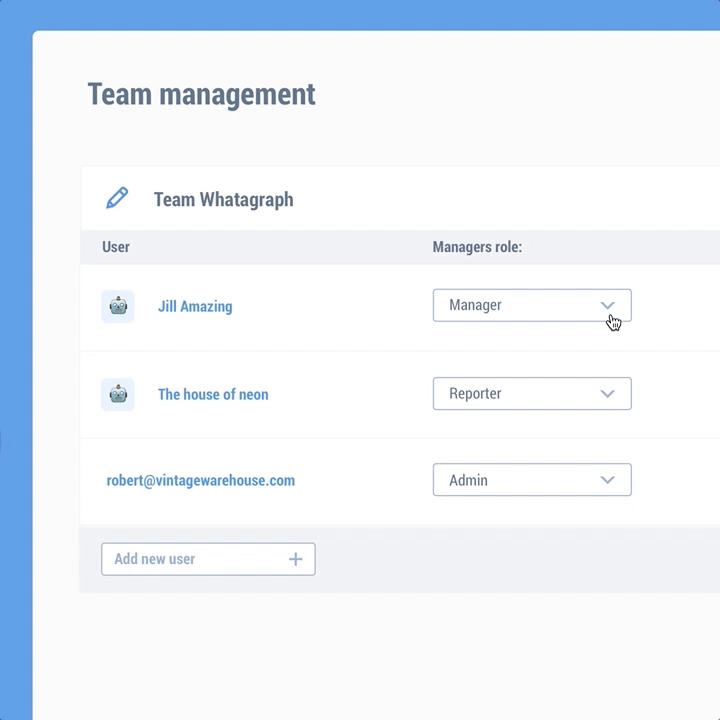Click the pencil edit icon beside Team Whatagraph
The width and height of the screenshot is (720, 720).
coord(117,198)
